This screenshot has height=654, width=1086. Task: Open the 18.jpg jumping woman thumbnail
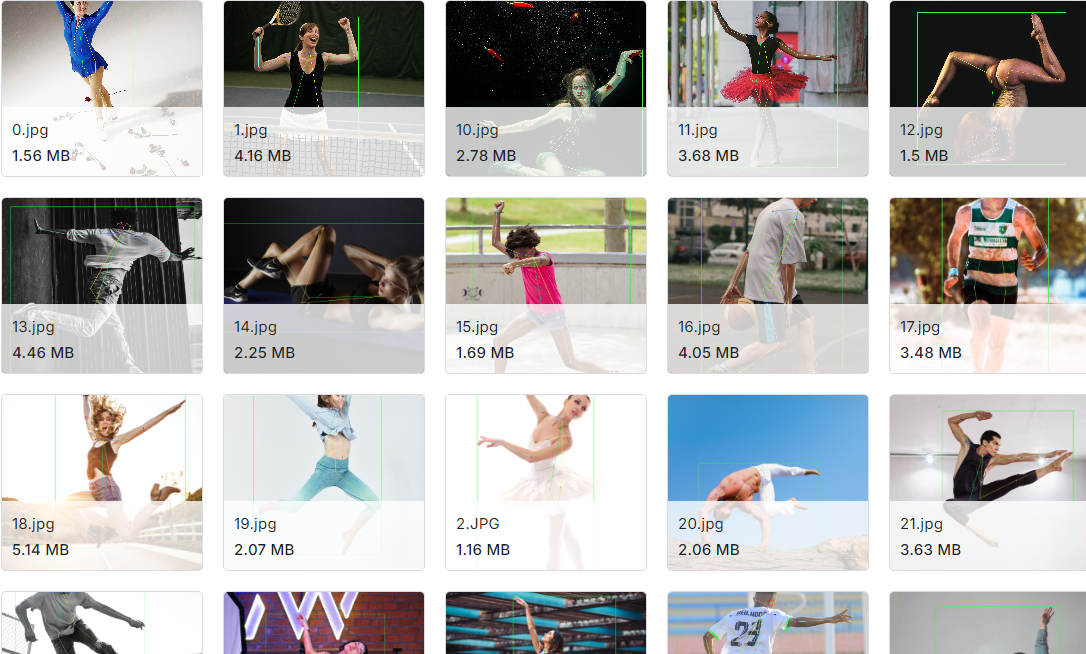pos(102,482)
